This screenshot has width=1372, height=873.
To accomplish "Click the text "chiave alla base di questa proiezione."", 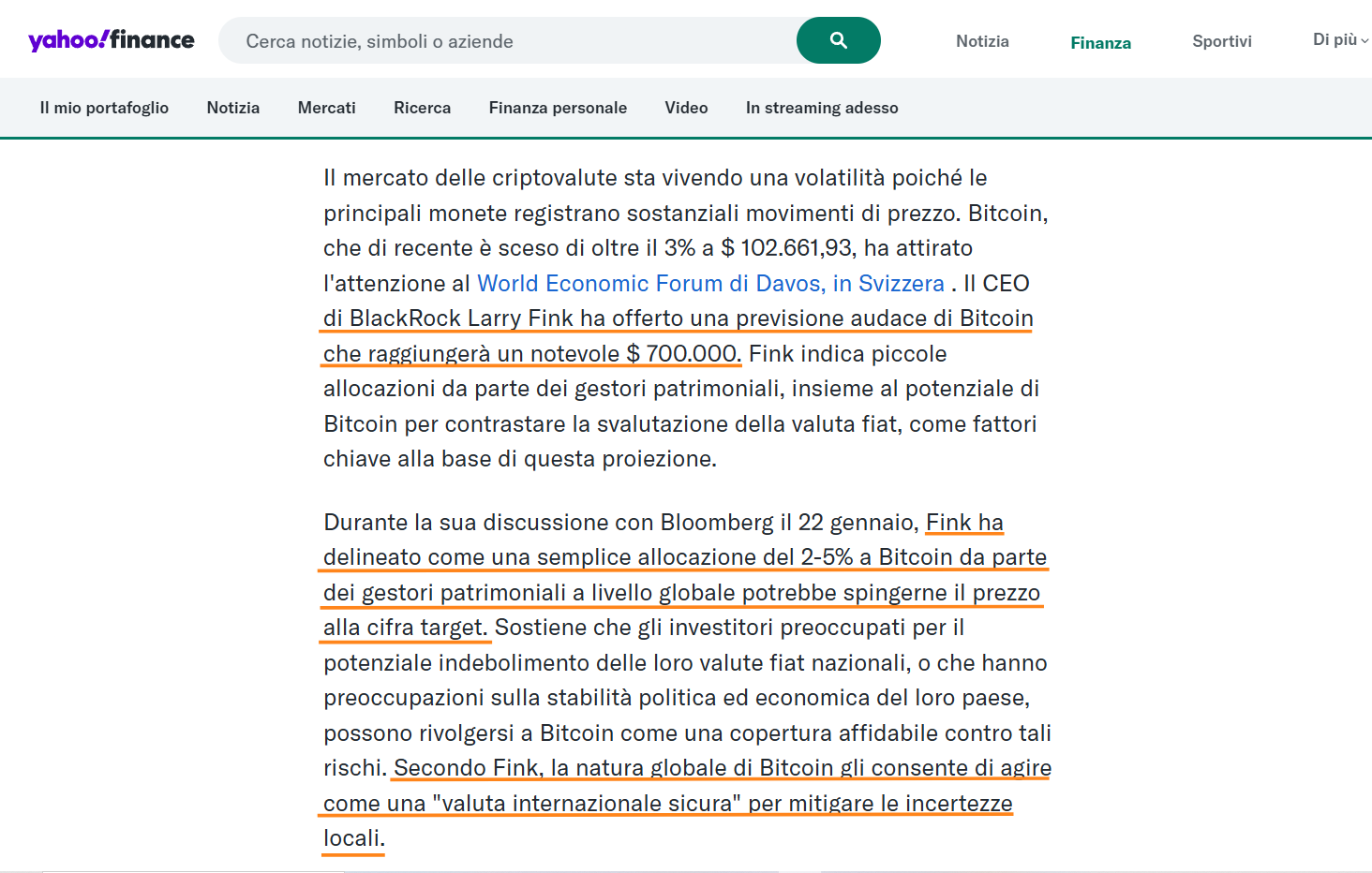I will [520, 459].
